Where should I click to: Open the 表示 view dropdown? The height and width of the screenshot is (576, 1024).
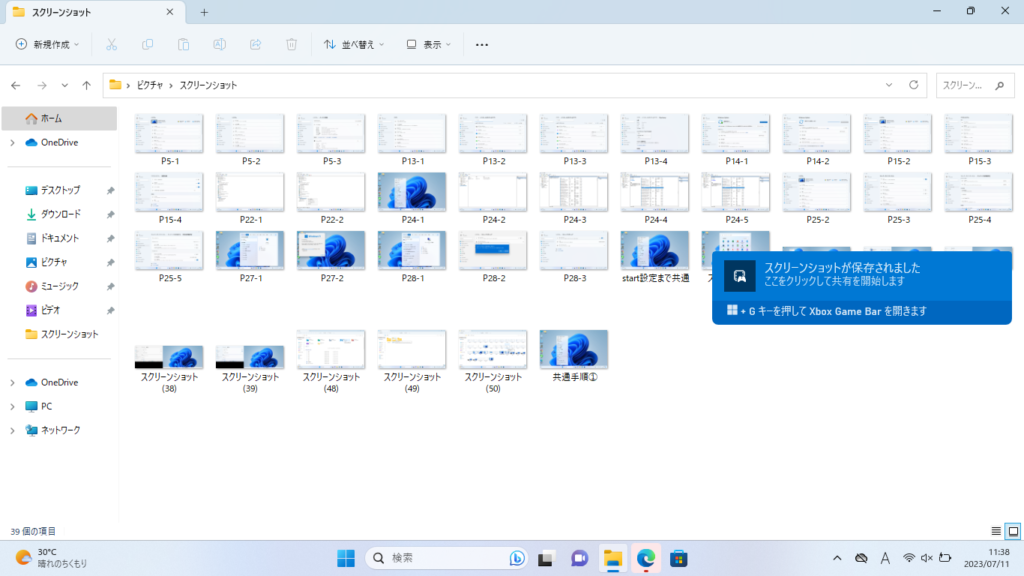click(429, 44)
